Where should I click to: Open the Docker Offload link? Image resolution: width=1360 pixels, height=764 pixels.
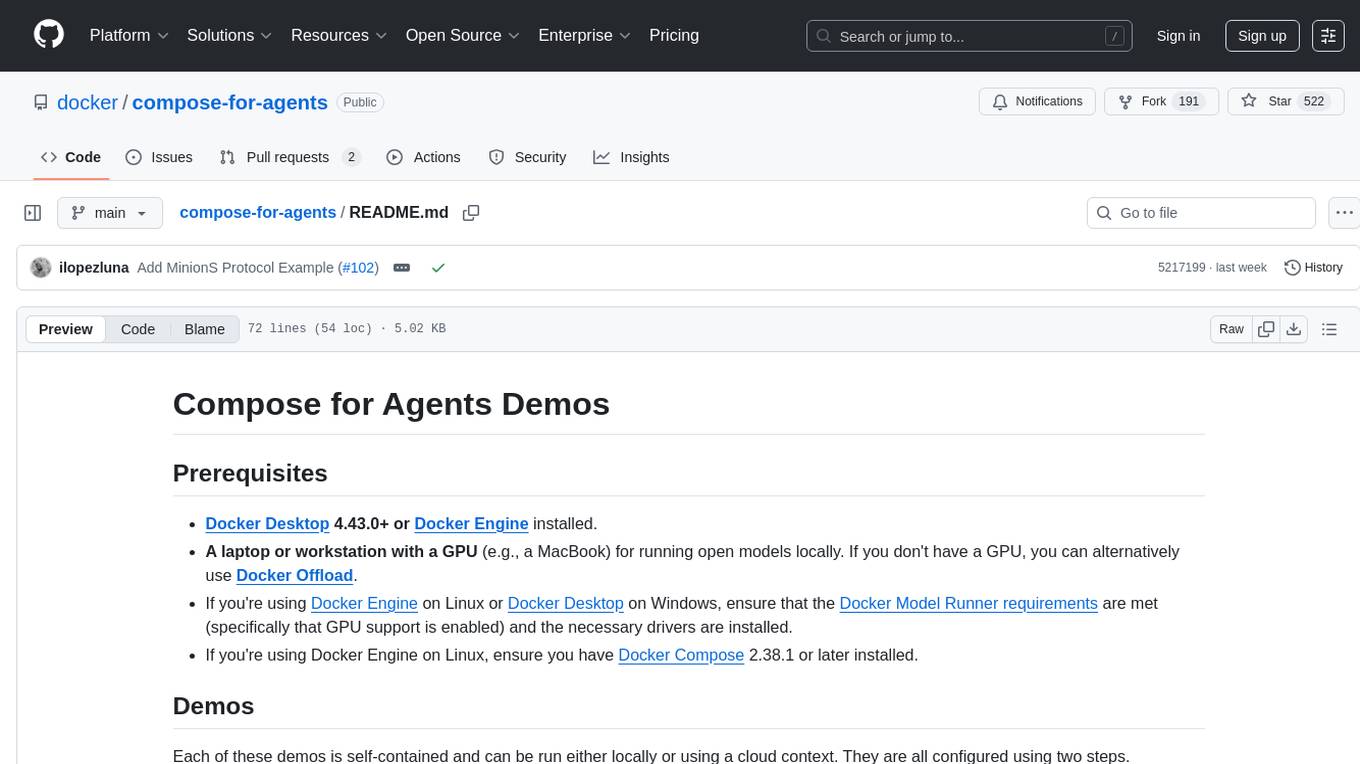point(294,575)
